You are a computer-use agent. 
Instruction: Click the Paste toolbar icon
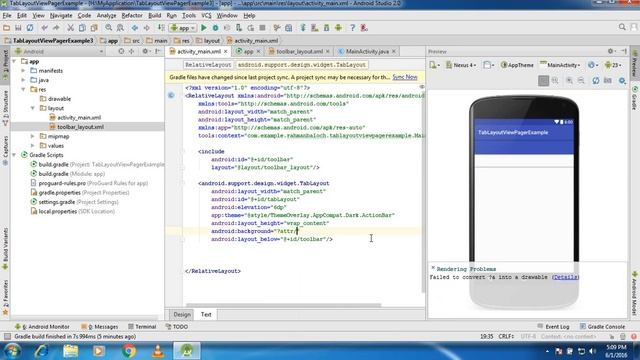(x=94, y=28)
